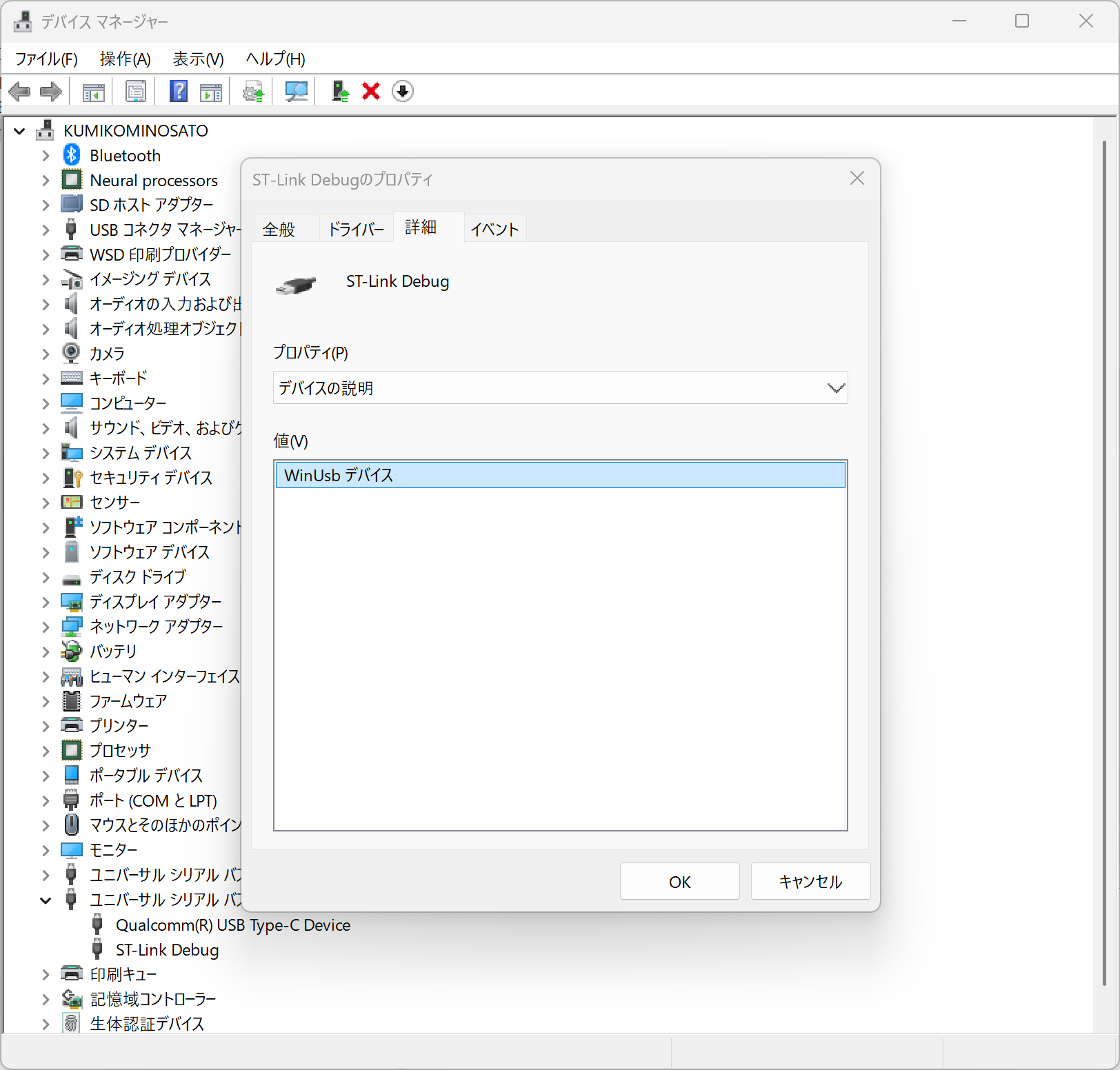Image resolution: width=1120 pixels, height=1070 pixels.
Task: Click the キャンセル button
Action: pos(810,881)
